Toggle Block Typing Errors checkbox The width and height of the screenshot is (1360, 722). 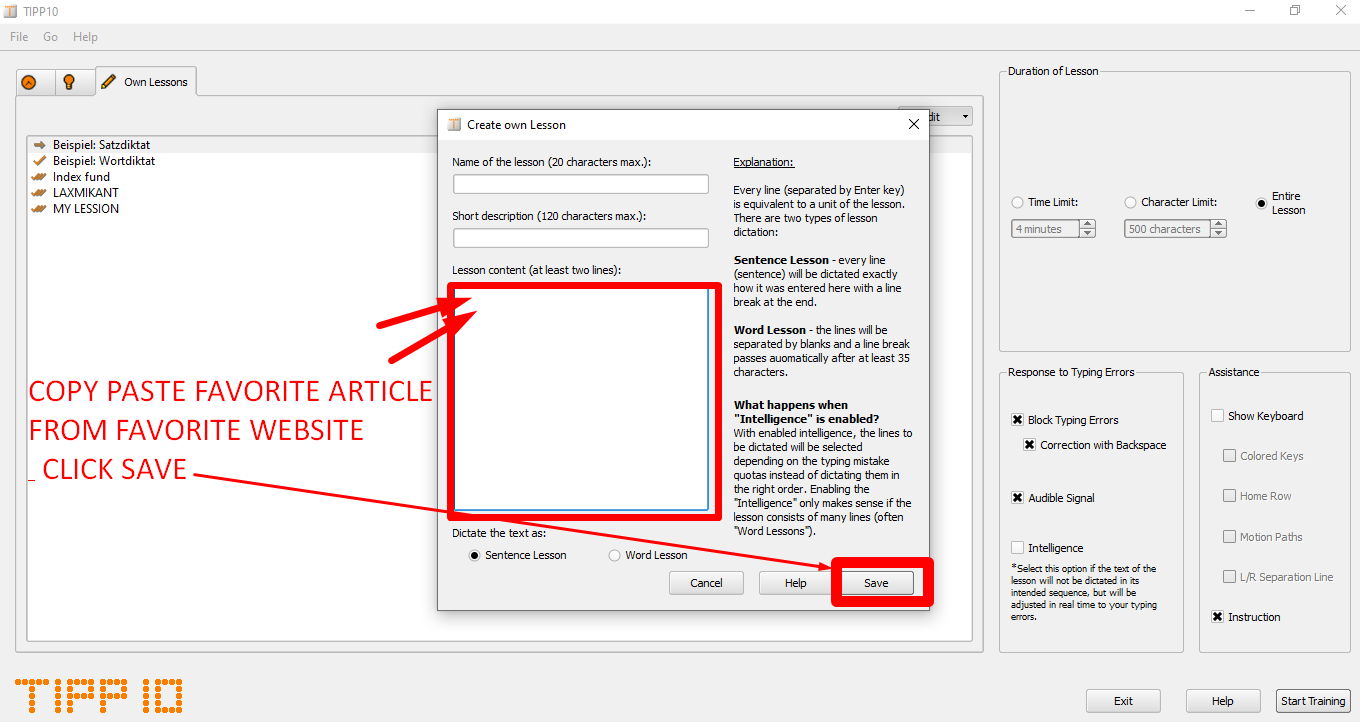click(x=1018, y=420)
